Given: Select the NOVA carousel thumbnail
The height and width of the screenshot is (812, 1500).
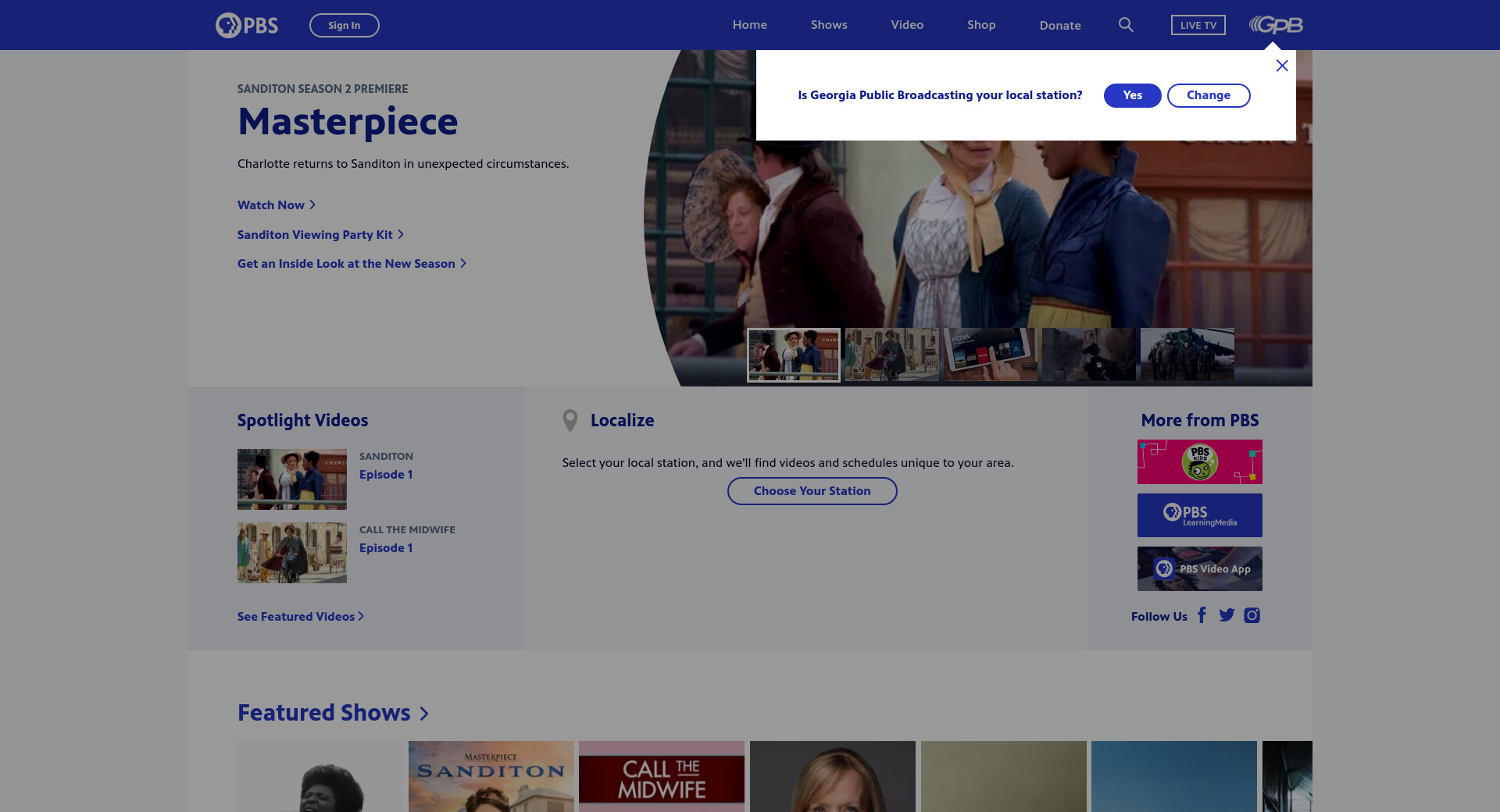Looking at the screenshot, I should (x=991, y=354).
